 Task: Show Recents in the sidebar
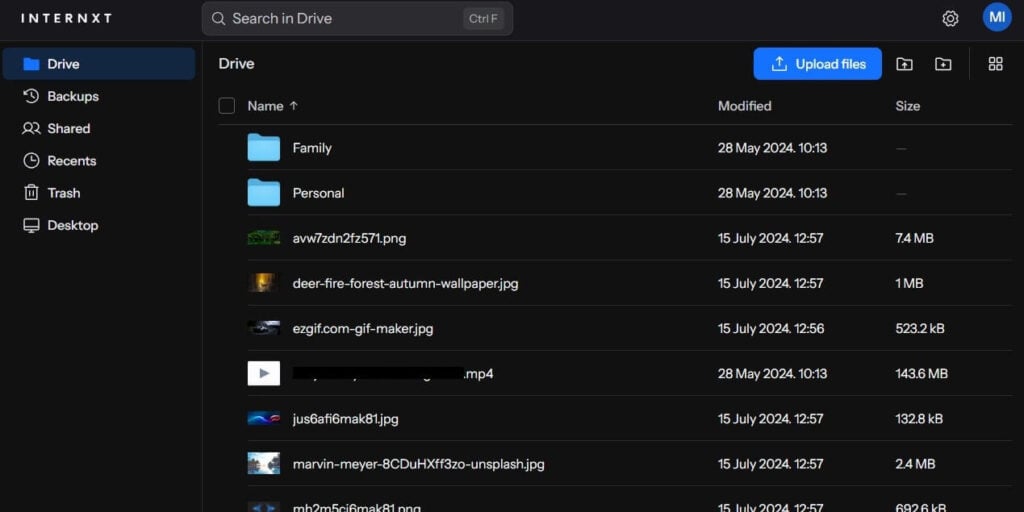tap(71, 161)
